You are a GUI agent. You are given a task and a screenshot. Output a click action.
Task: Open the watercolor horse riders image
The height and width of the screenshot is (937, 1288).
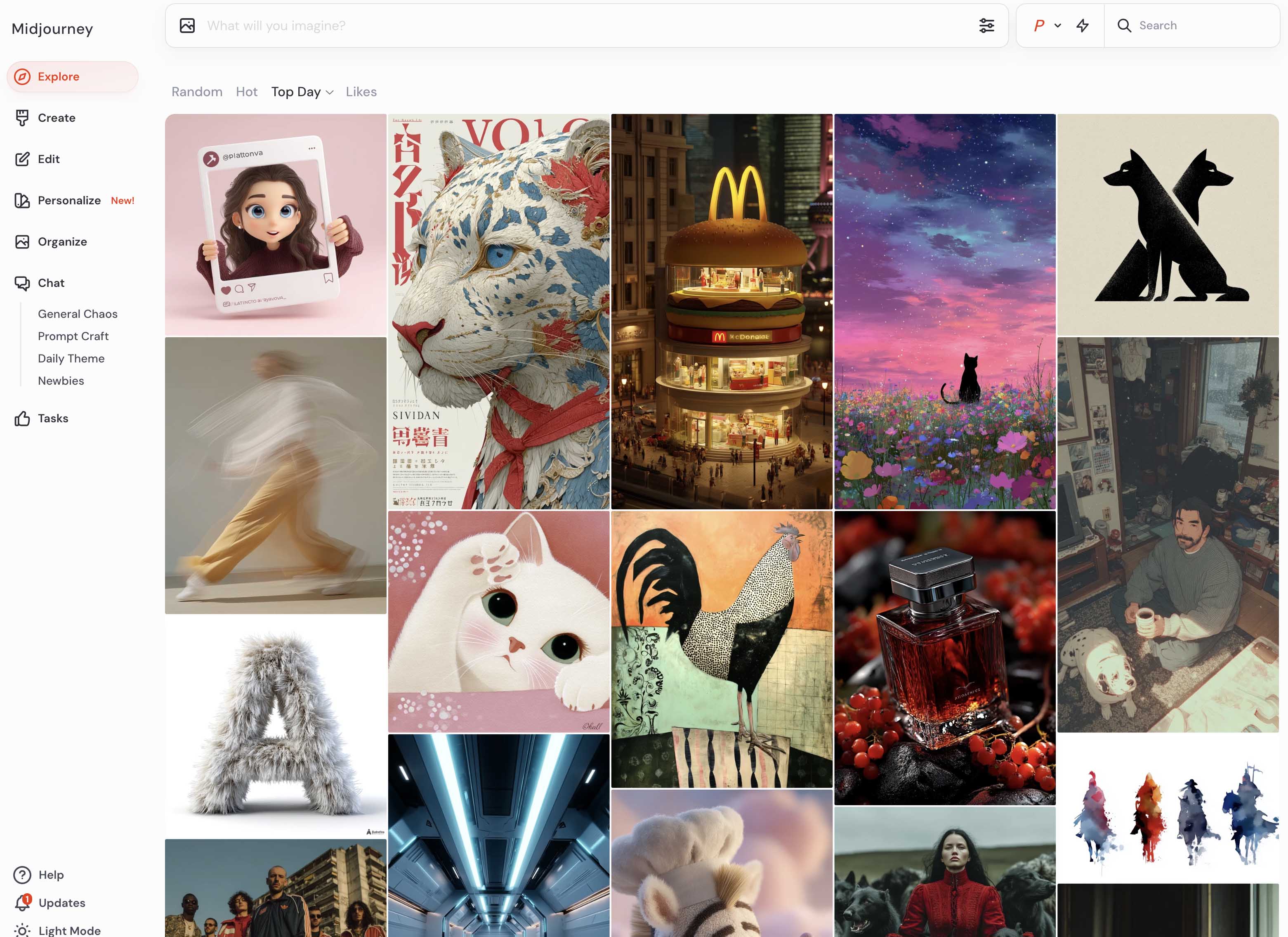[x=1168, y=807]
